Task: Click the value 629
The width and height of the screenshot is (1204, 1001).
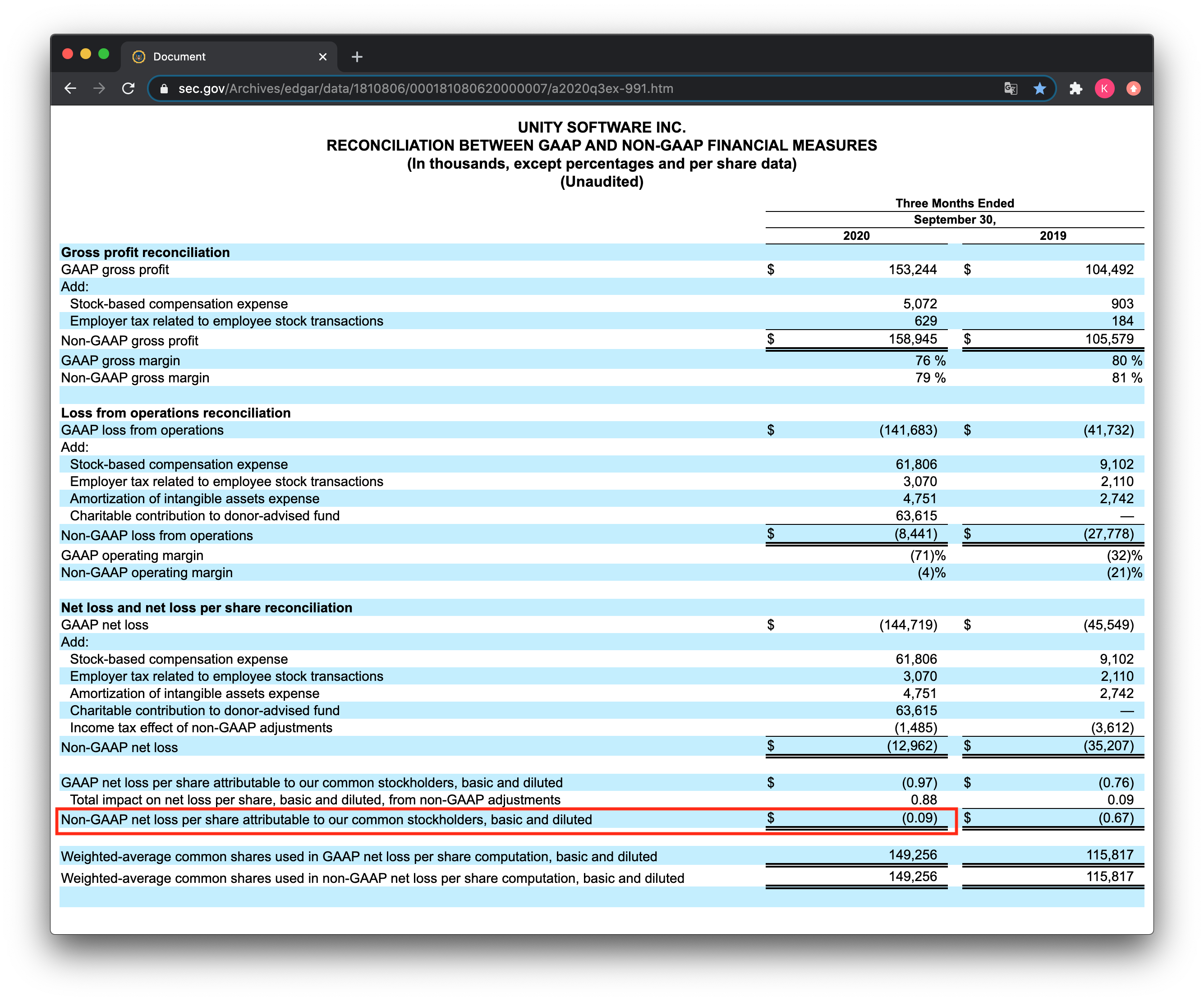Action: 925,321
